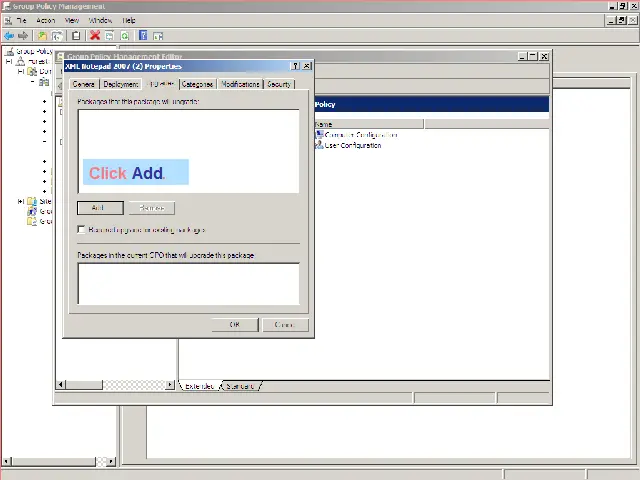Image resolution: width=640 pixels, height=480 pixels.
Task: Click the Up One Level folder icon
Action: coord(43,36)
